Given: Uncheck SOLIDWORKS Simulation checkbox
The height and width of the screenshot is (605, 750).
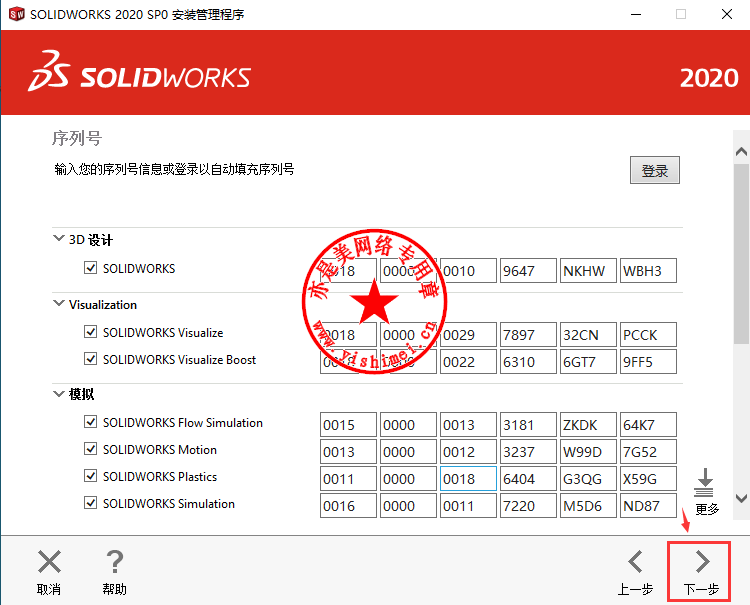Looking at the screenshot, I should click(x=90, y=503).
